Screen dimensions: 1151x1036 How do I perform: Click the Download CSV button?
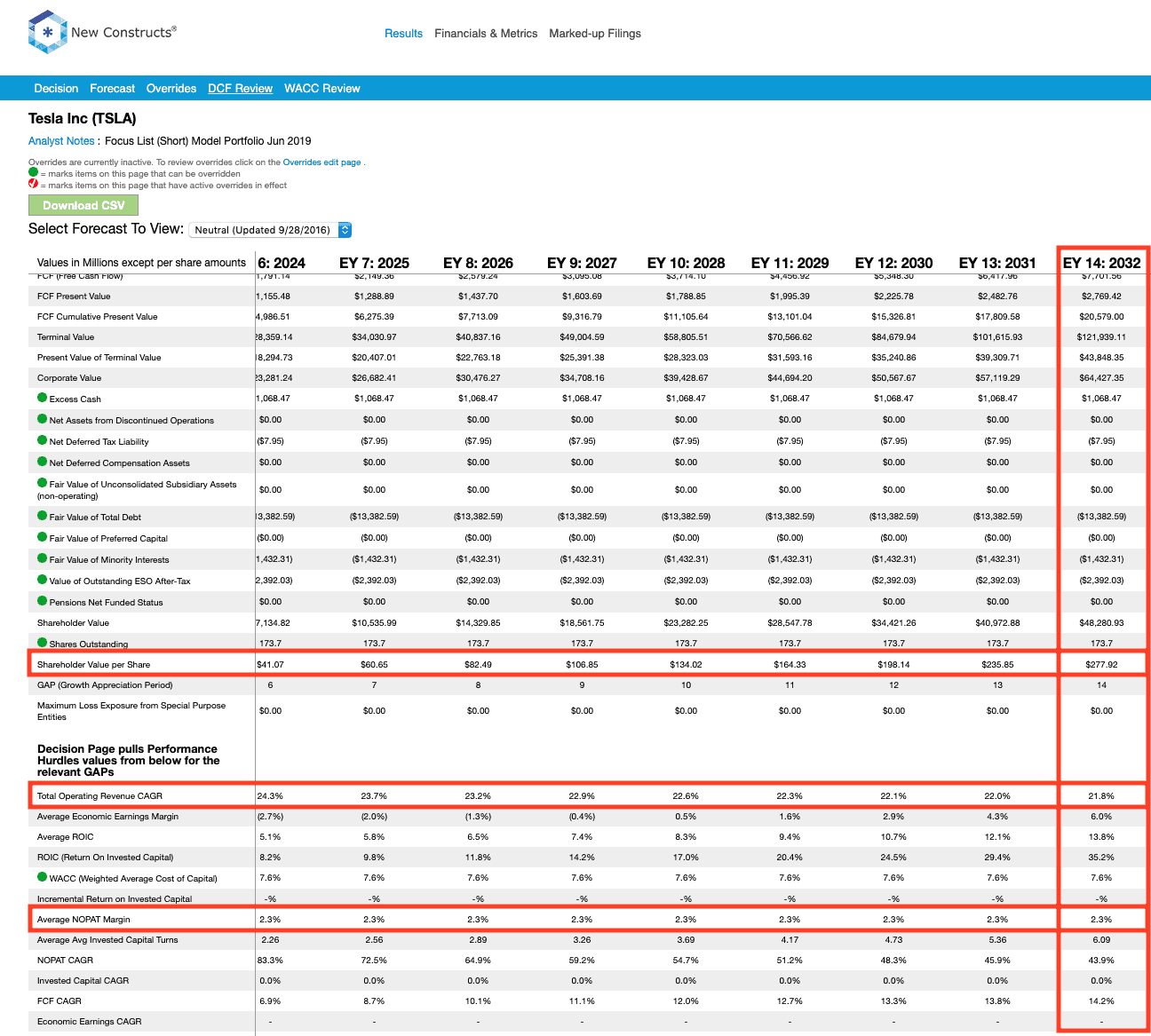(x=83, y=205)
